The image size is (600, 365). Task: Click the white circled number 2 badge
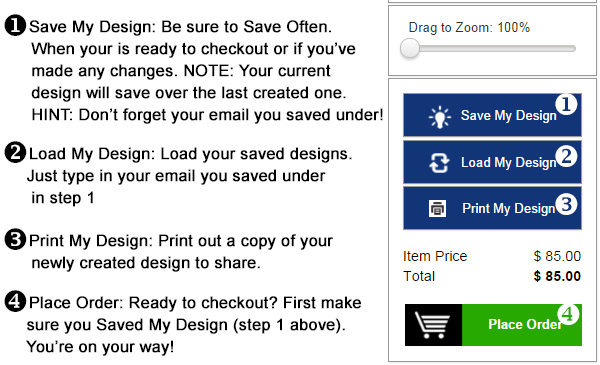coord(566,156)
